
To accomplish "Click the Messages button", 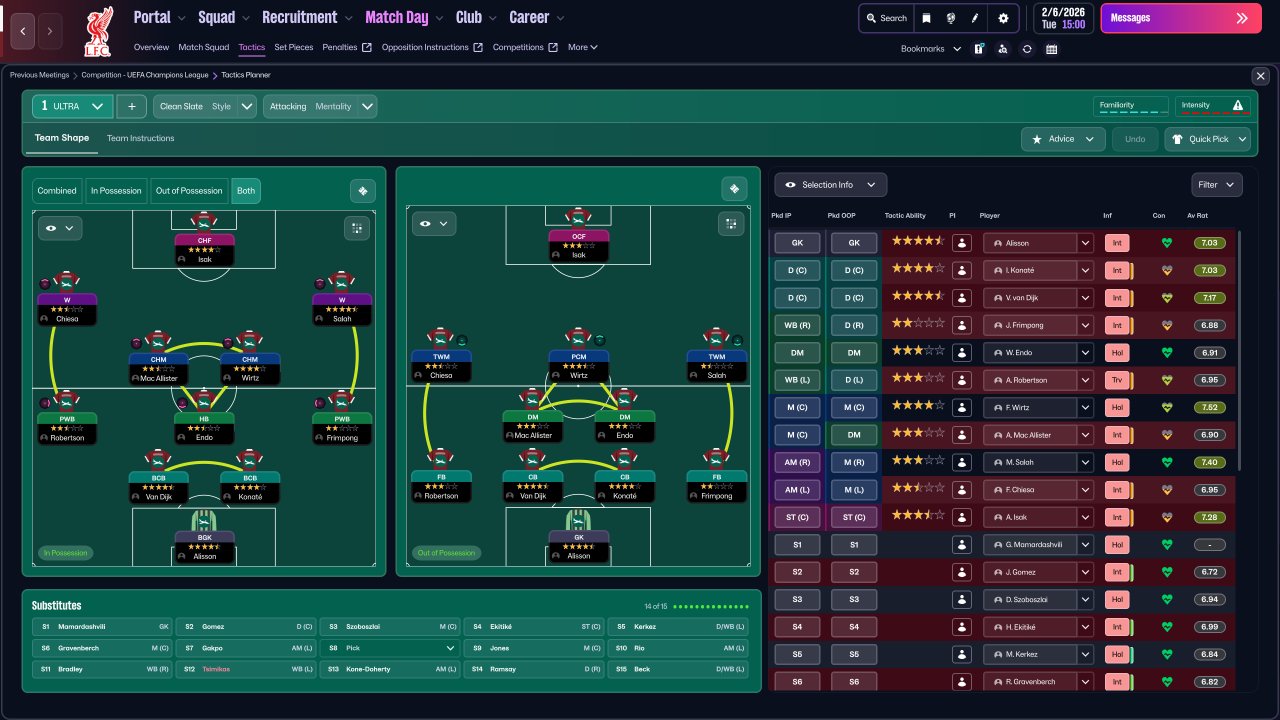I will pyautogui.click(x=1180, y=18).
